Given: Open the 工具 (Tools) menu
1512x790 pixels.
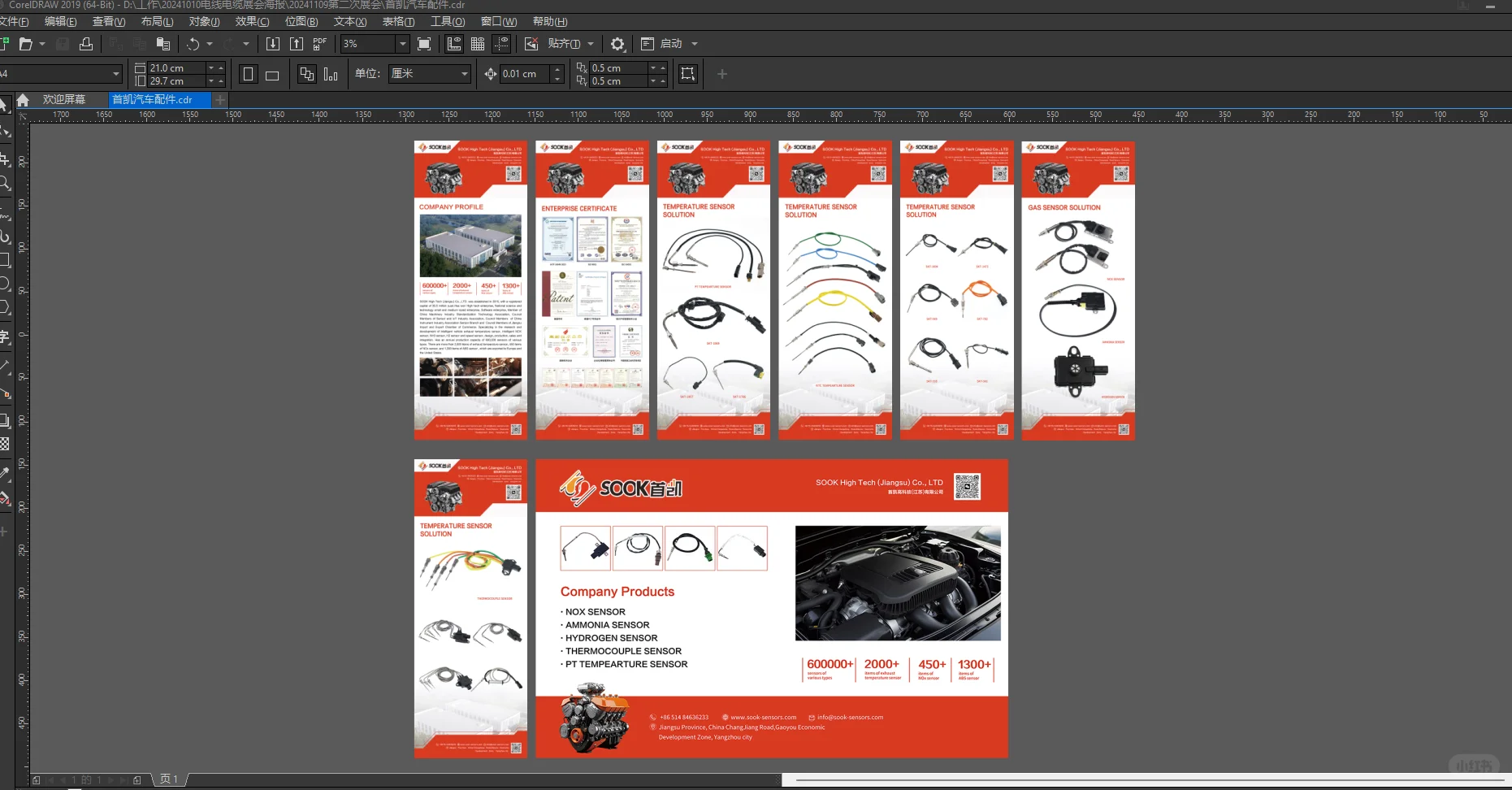Looking at the screenshot, I should coord(448,21).
